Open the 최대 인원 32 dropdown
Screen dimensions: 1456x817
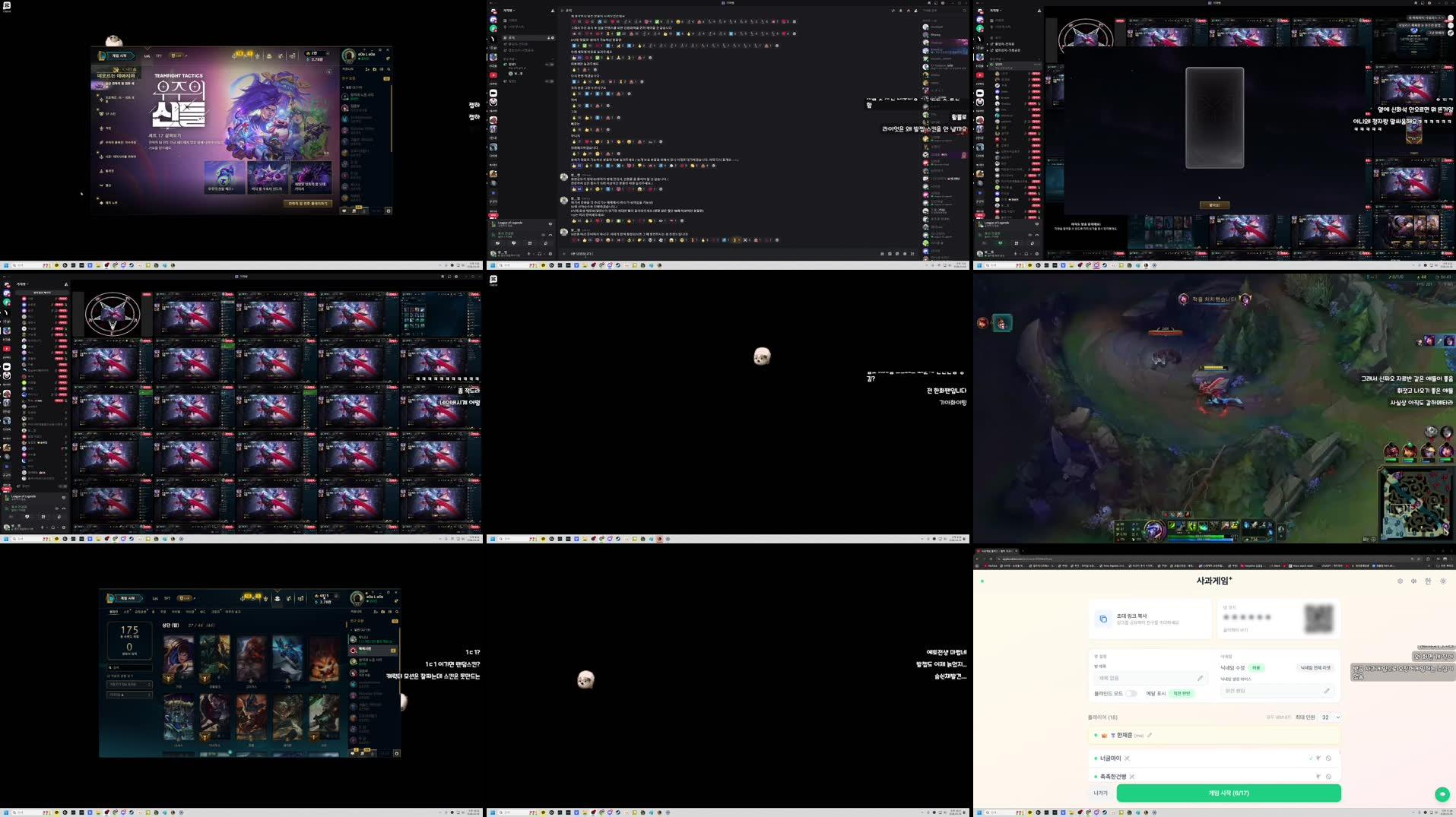click(1330, 717)
